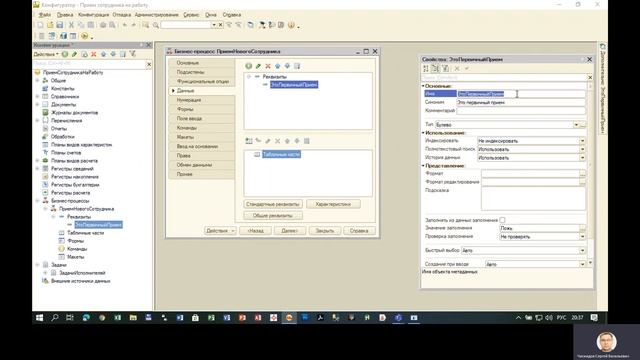Click the Save icon in main toolbar
640x360 pixels.
tap(60, 25)
